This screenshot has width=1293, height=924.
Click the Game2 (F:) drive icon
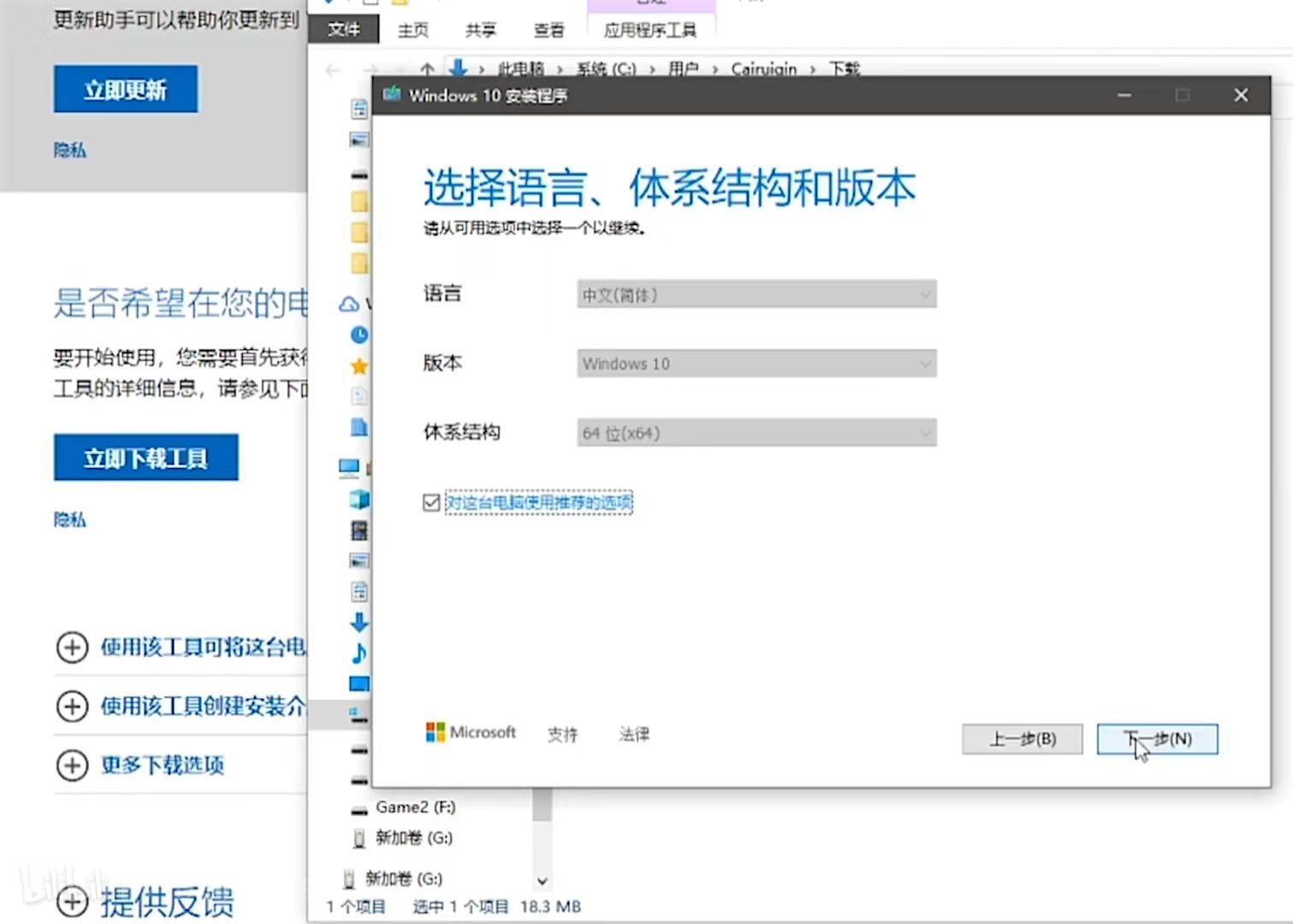point(359,808)
